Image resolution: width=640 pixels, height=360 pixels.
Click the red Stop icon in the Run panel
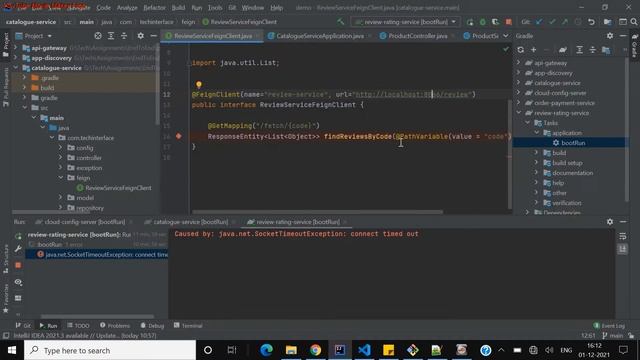[18, 265]
